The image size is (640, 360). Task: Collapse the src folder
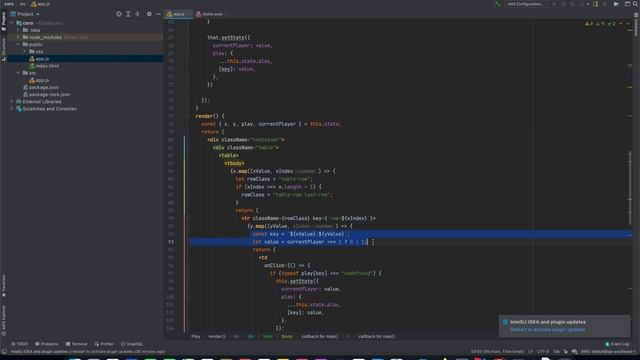click(x=18, y=73)
